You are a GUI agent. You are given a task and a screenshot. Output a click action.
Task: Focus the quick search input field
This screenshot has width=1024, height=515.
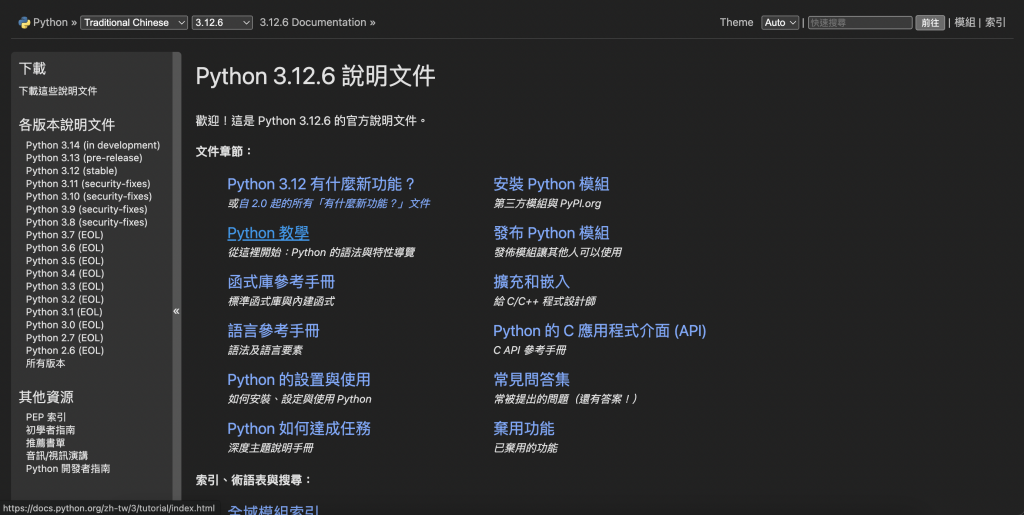click(x=860, y=22)
